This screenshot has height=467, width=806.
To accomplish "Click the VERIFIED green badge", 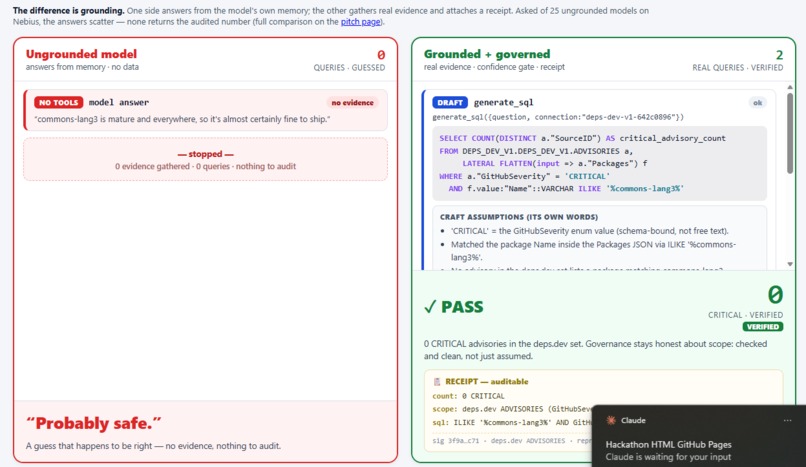I will (762, 327).
